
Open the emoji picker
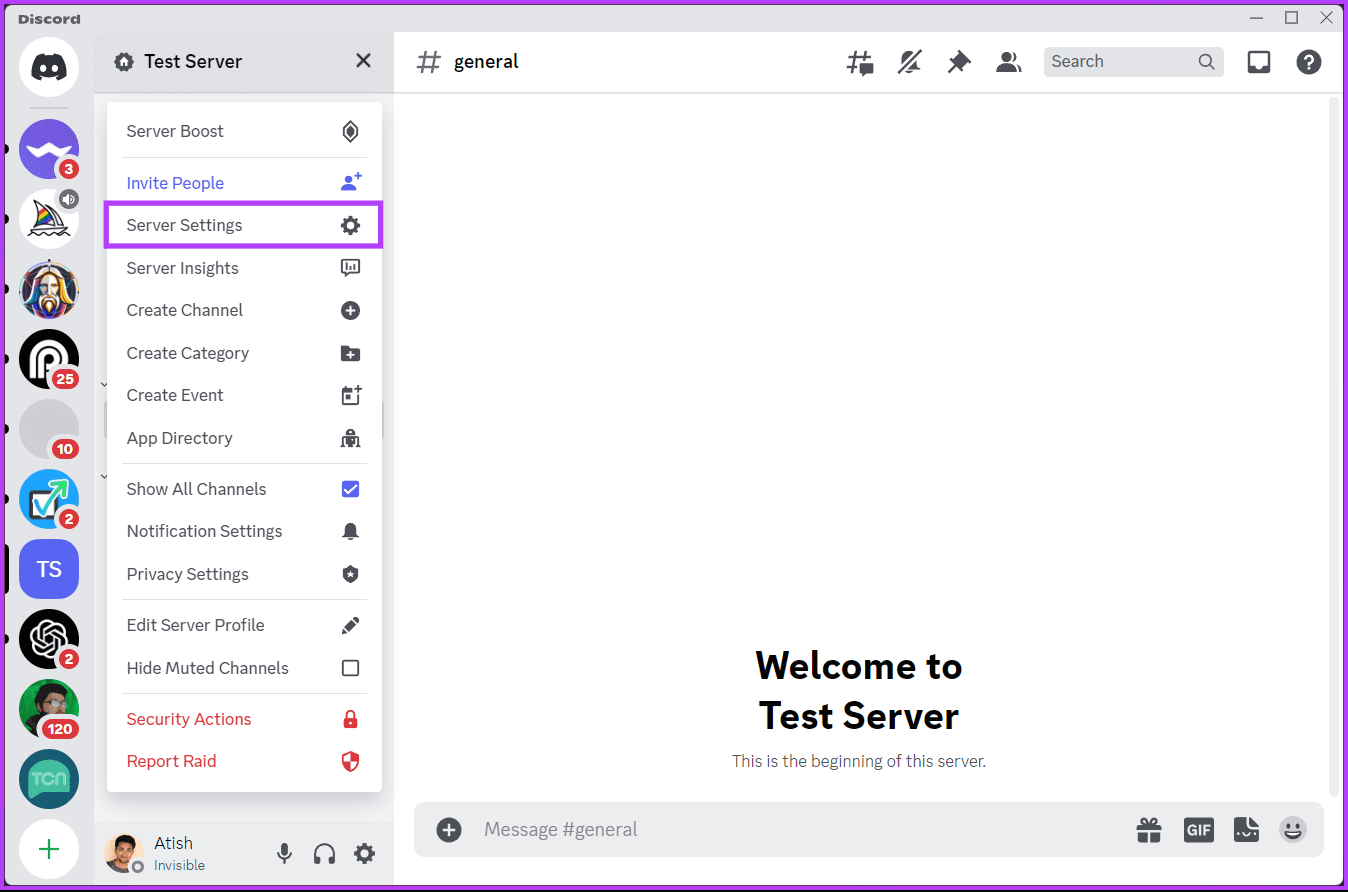tap(1292, 829)
